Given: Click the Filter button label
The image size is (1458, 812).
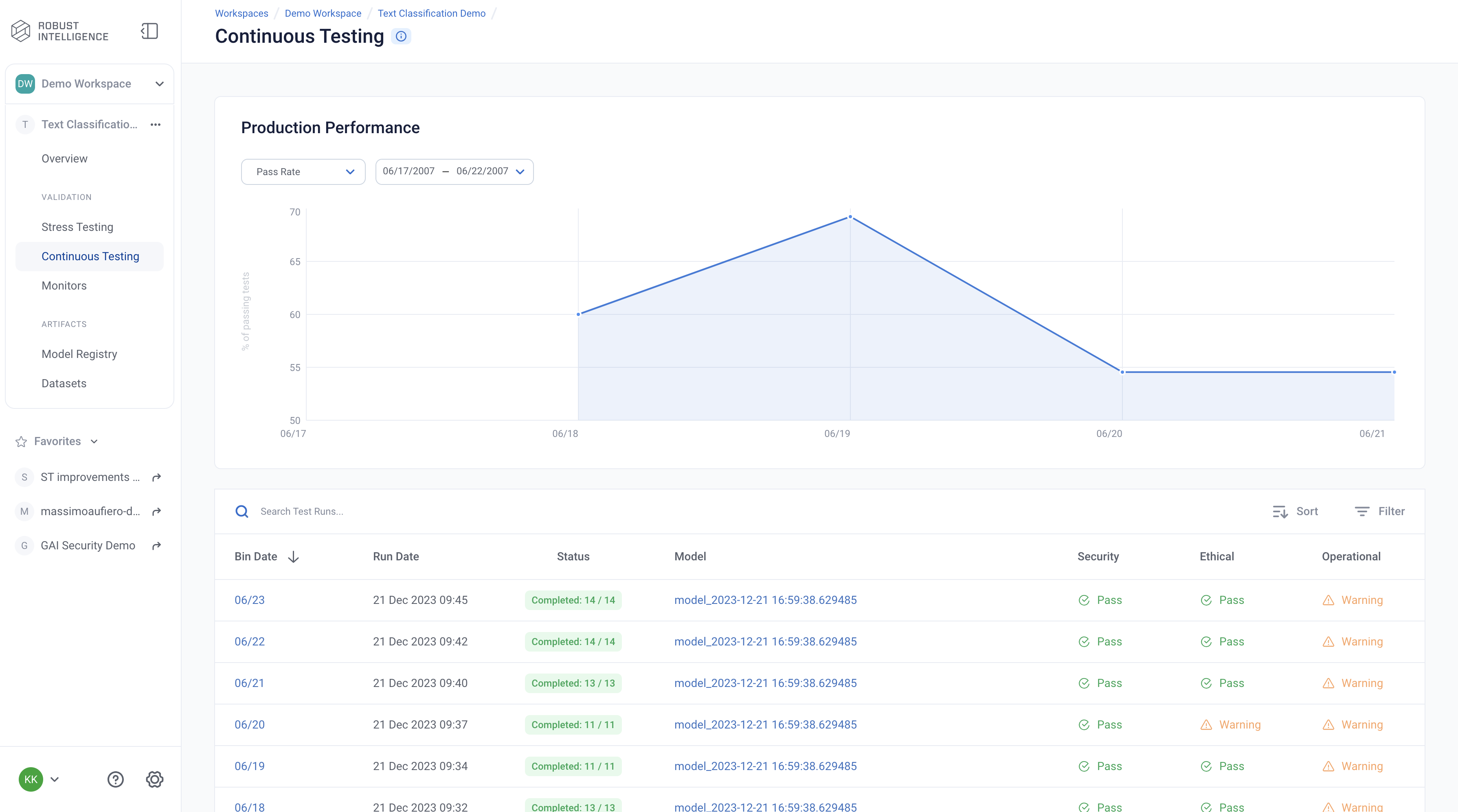Looking at the screenshot, I should 1391,511.
